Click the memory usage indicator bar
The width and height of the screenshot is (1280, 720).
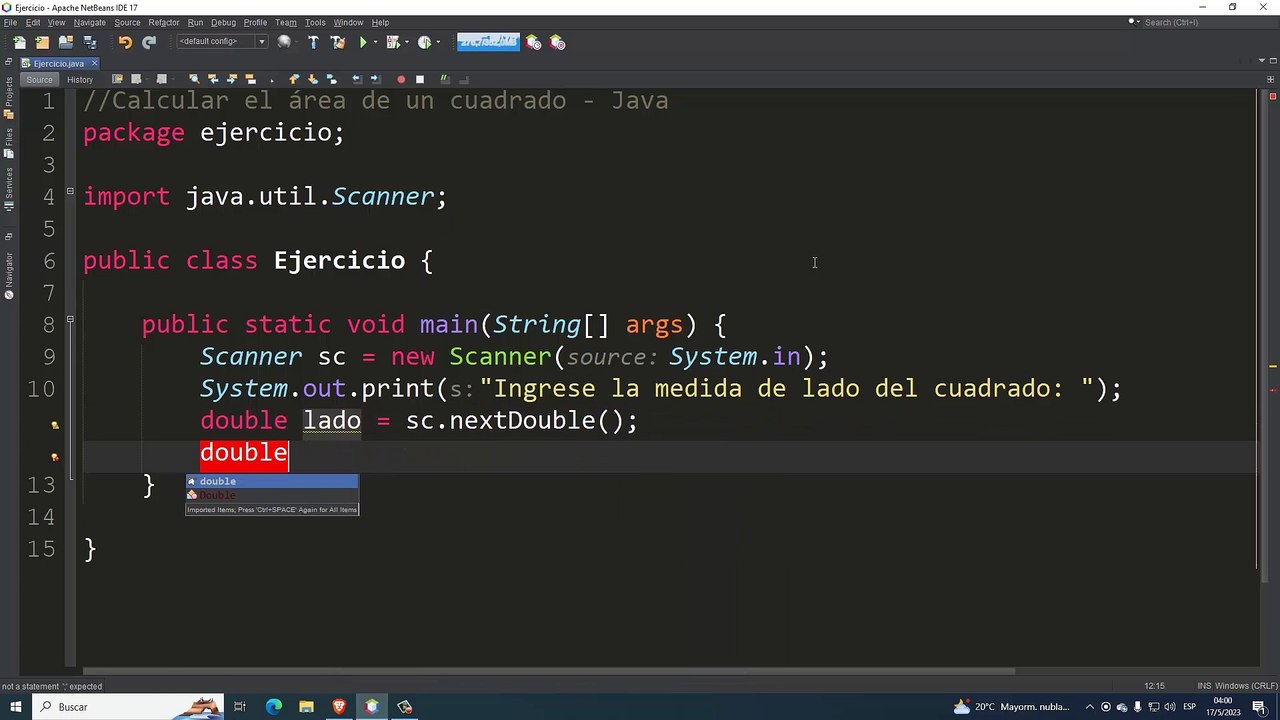coord(488,42)
